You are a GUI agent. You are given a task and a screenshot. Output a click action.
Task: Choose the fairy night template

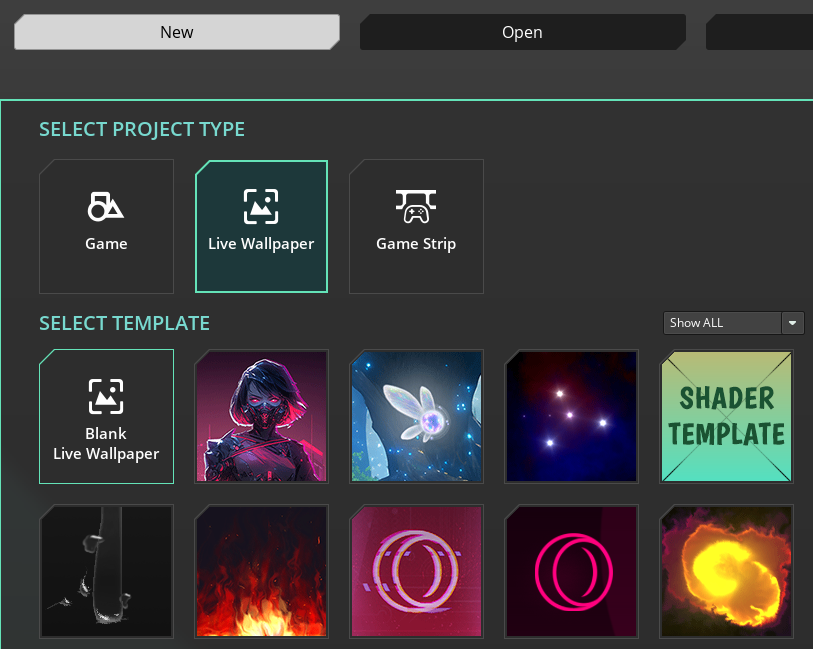click(x=416, y=416)
